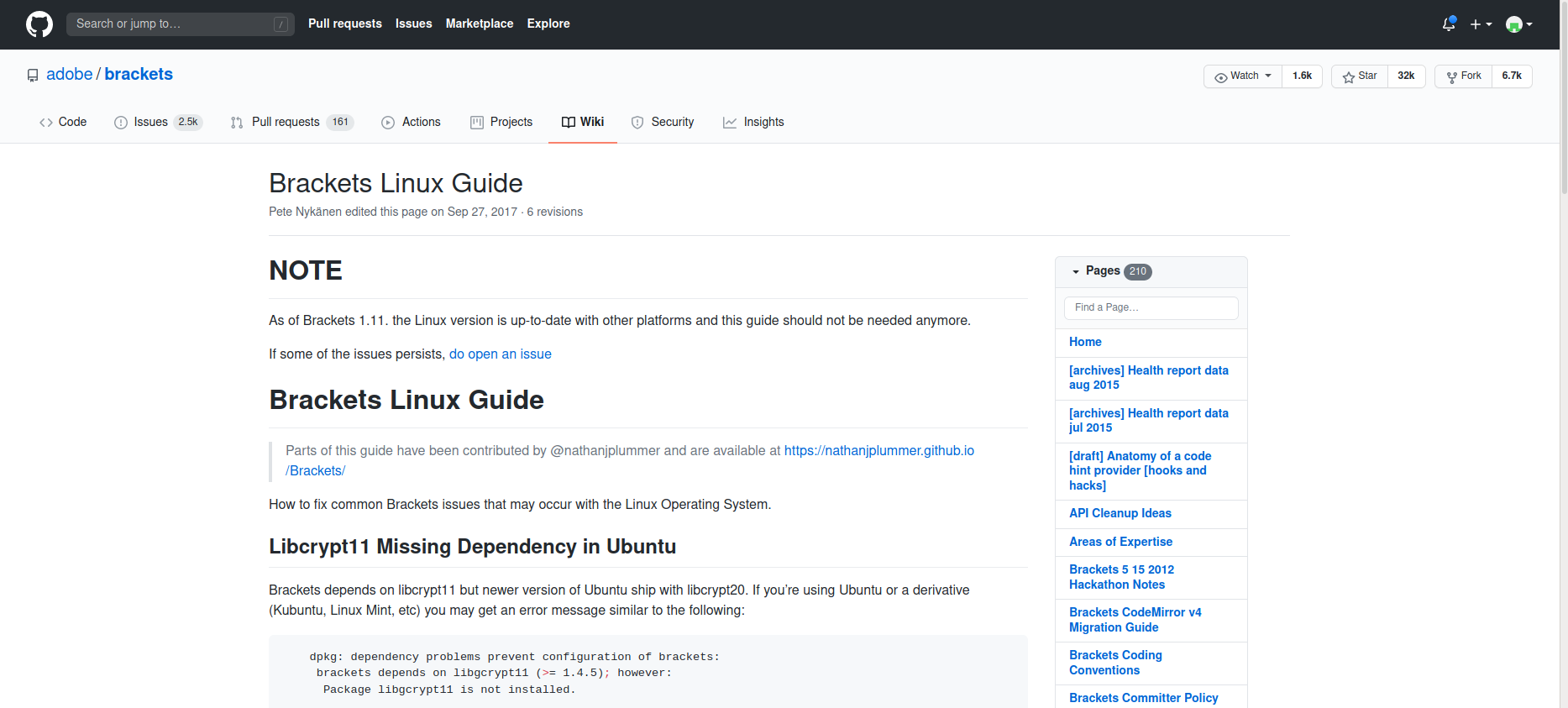The image size is (1568, 708).
Task: Fork the brackets repository
Action: pos(1464,76)
